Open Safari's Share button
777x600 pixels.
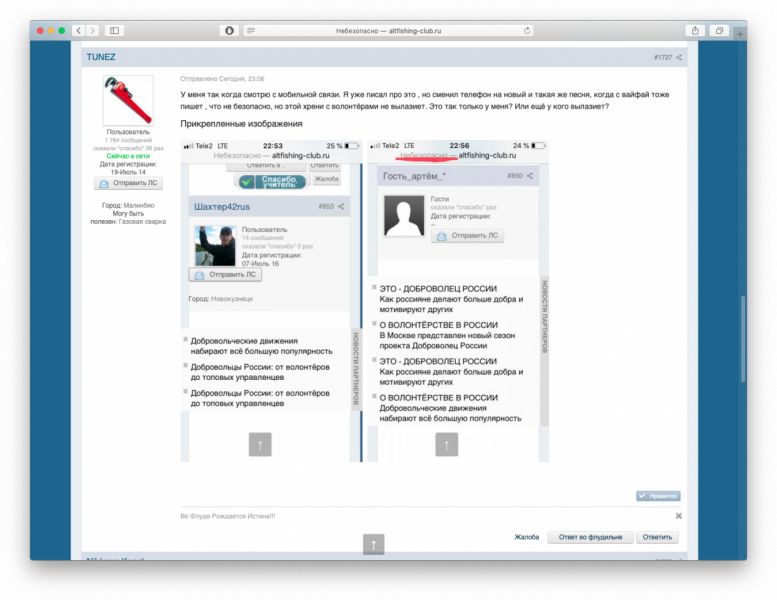pos(695,31)
